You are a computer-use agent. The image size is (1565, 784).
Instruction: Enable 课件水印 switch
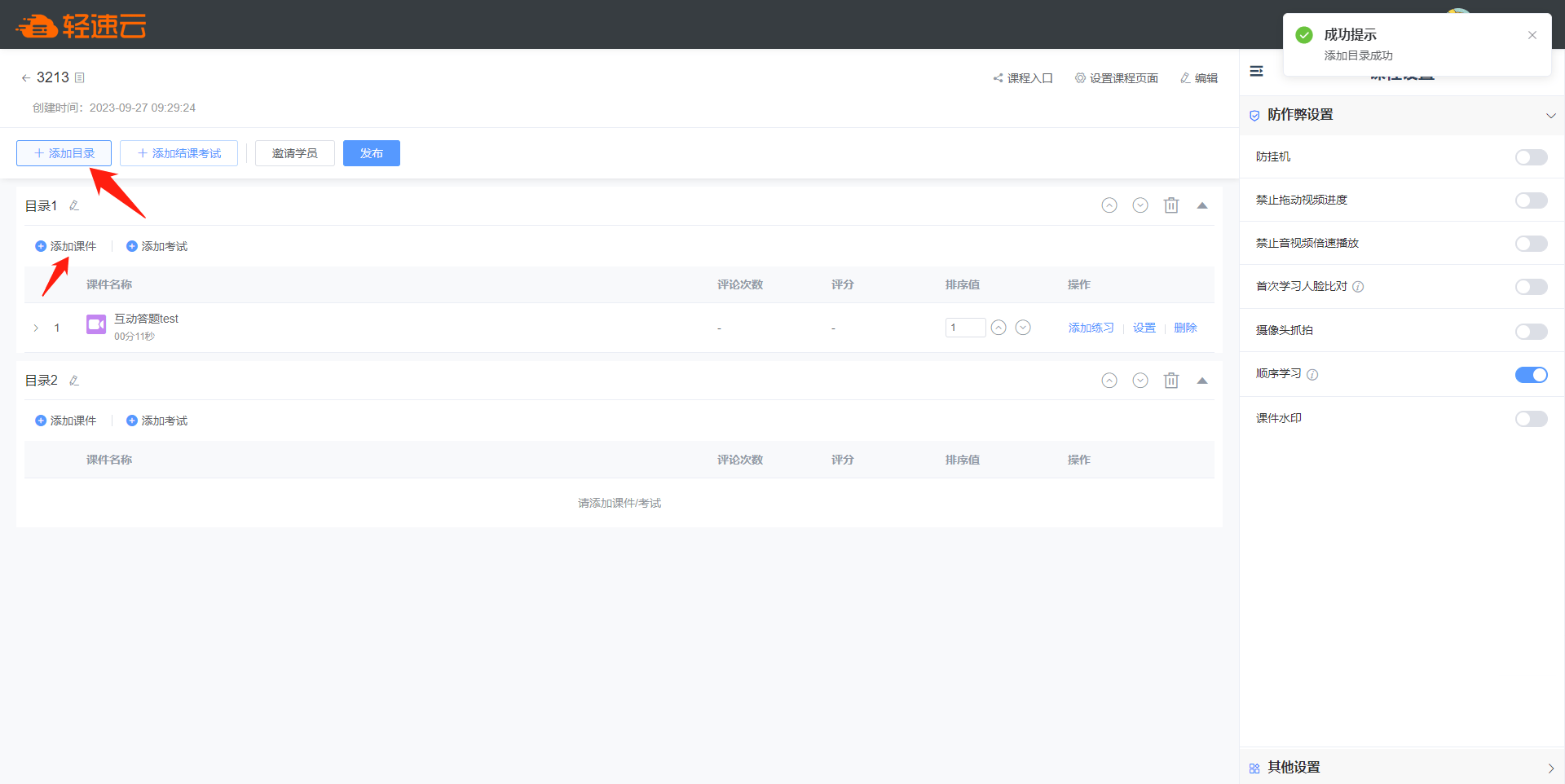click(1532, 419)
